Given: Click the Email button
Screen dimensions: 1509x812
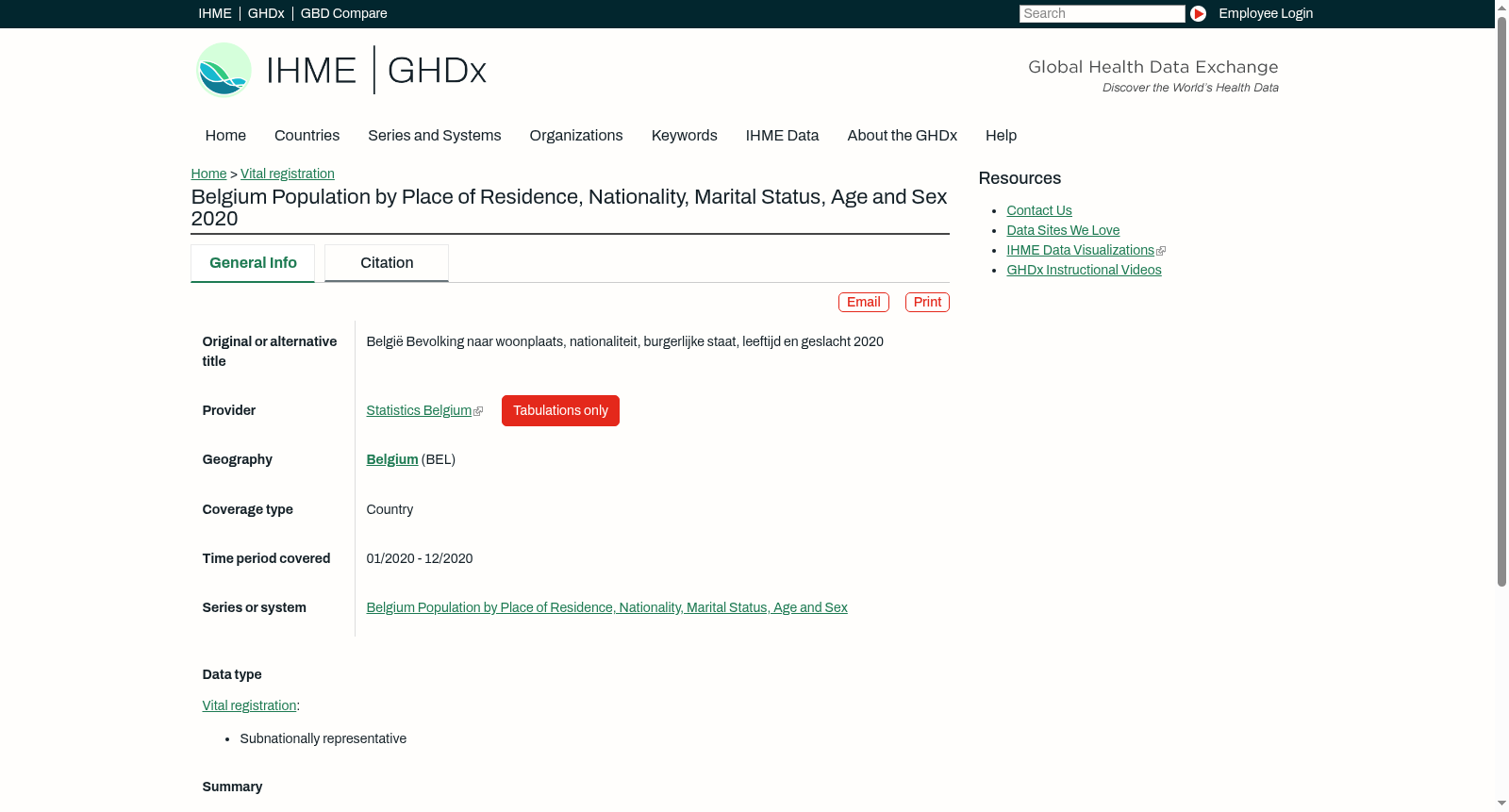Looking at the screenshot, I should 864,302.
